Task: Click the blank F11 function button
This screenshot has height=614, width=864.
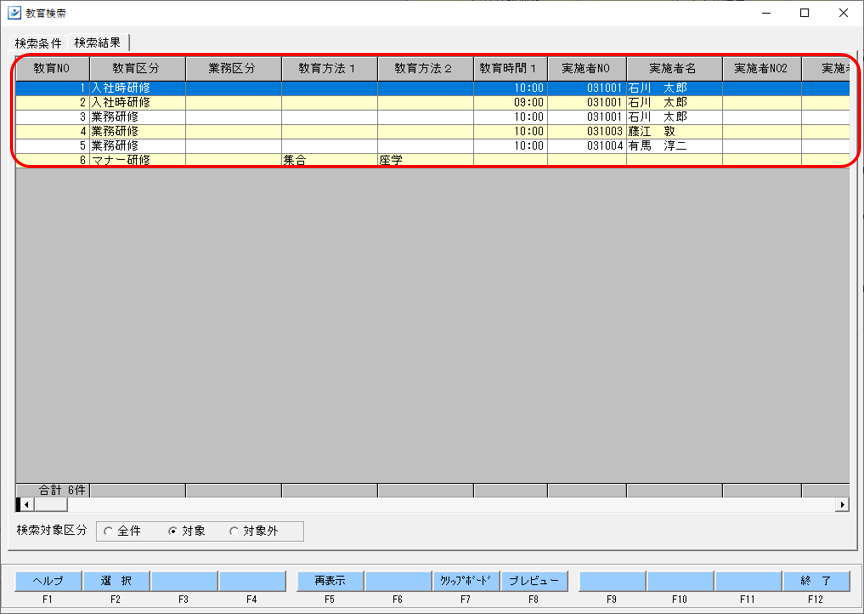Action: pyautogui.click(x=748, y=581)
